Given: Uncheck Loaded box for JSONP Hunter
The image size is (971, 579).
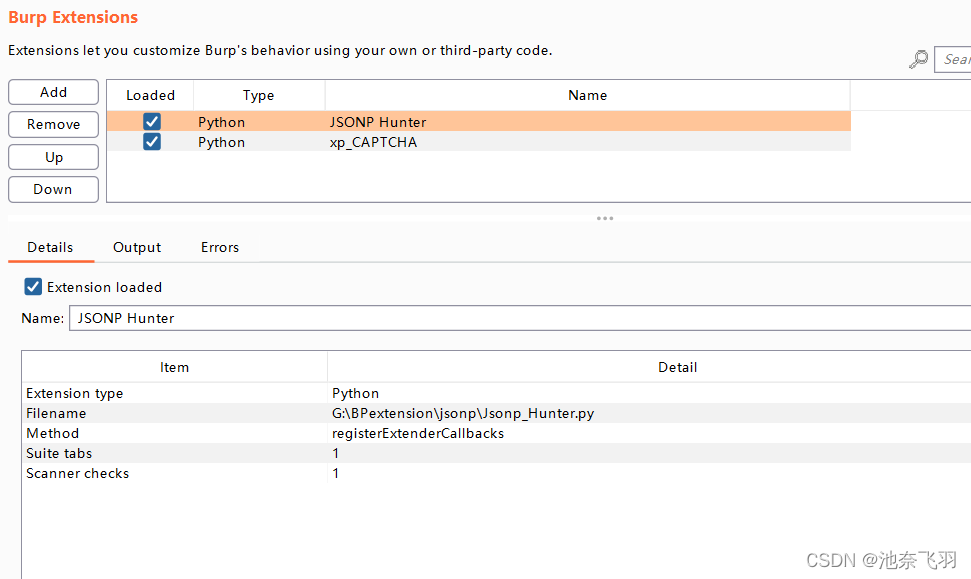Looking at the screenshot, I should (152, 121).
